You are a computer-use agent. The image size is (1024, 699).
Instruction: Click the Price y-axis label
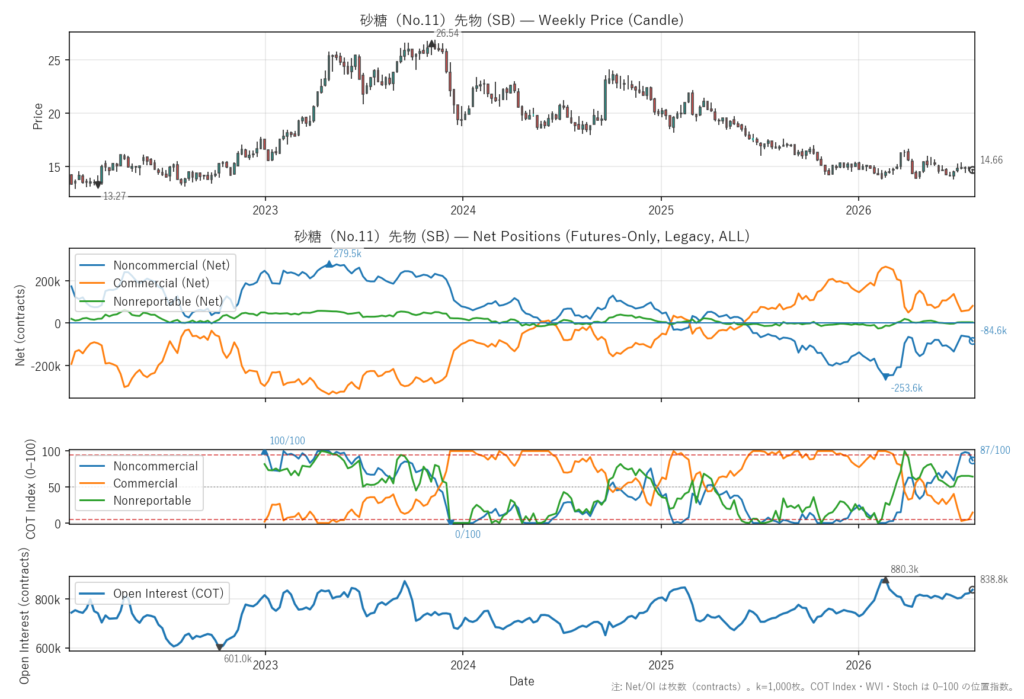pos(38,116)
